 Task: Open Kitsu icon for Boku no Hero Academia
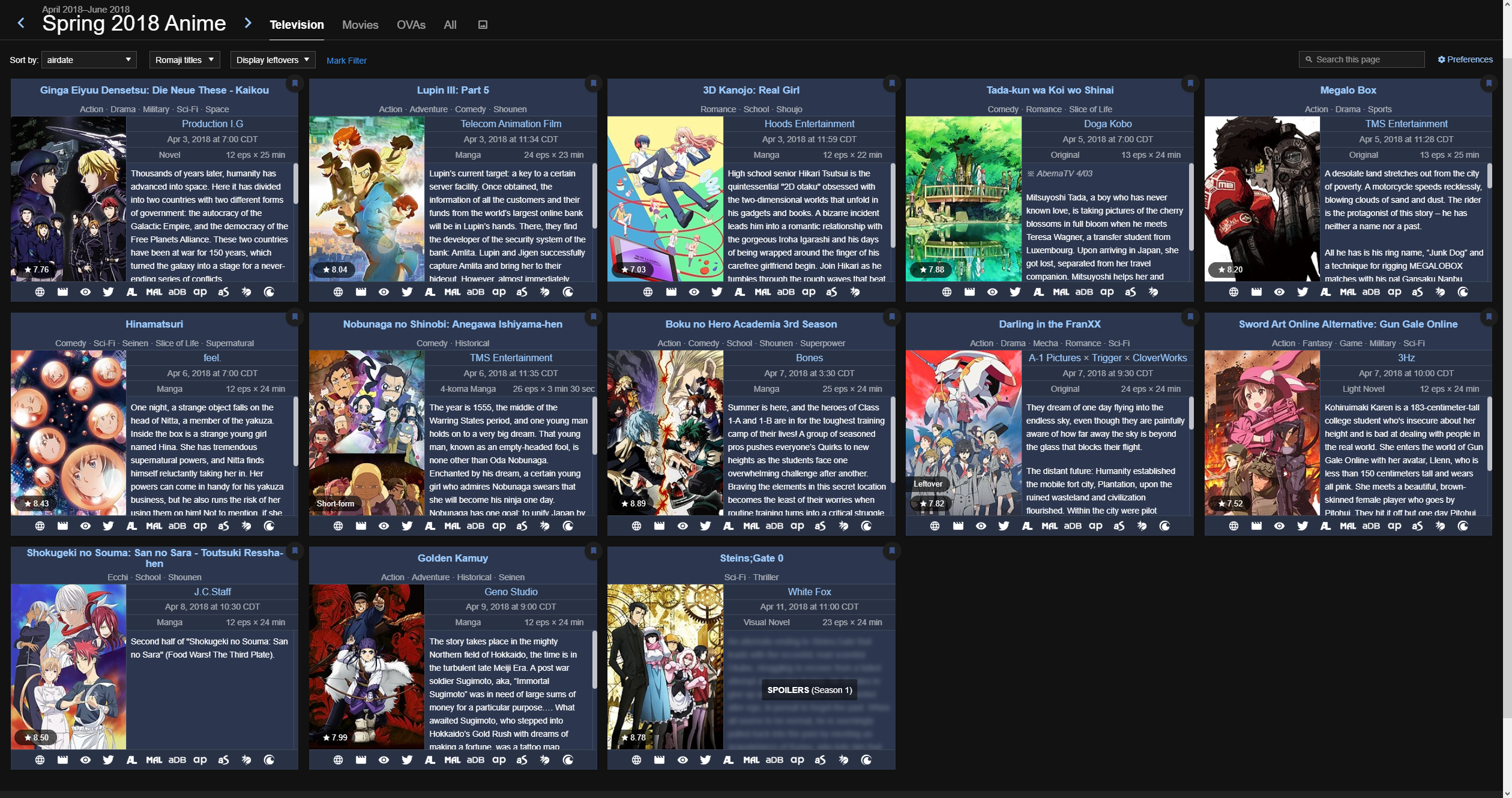coord(843,526)
